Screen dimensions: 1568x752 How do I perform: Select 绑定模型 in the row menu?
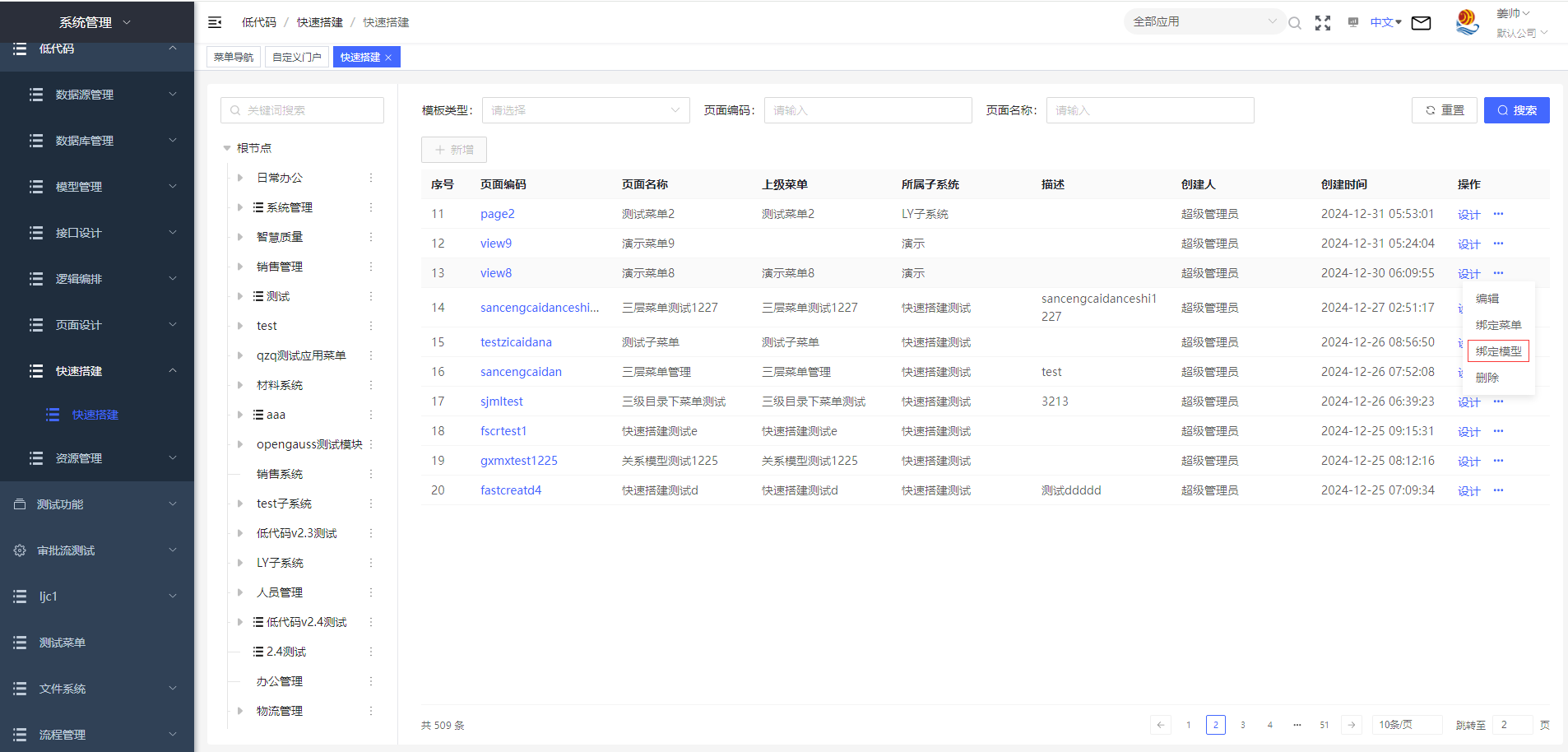click(x=1498, y=351)
